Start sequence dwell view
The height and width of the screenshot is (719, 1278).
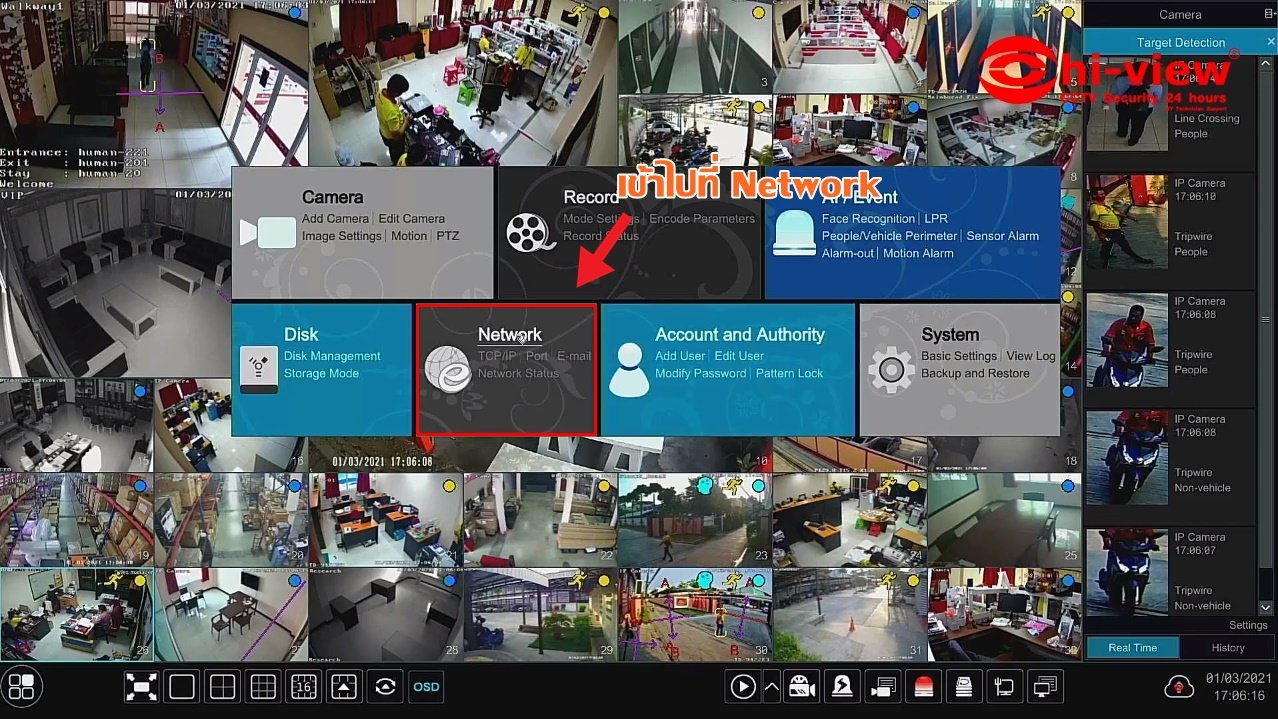pyautogui.click(x=384, y=687)
